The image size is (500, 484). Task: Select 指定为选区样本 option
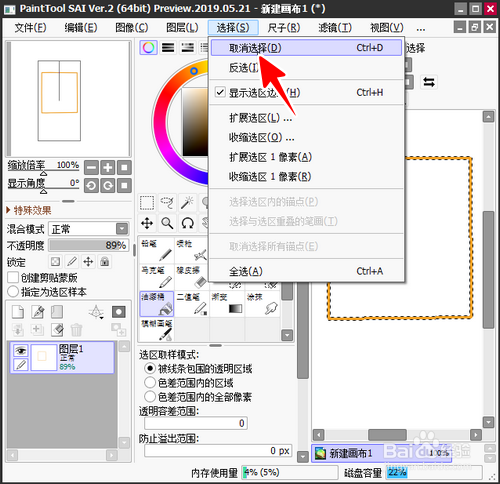(x=13, y=292)
